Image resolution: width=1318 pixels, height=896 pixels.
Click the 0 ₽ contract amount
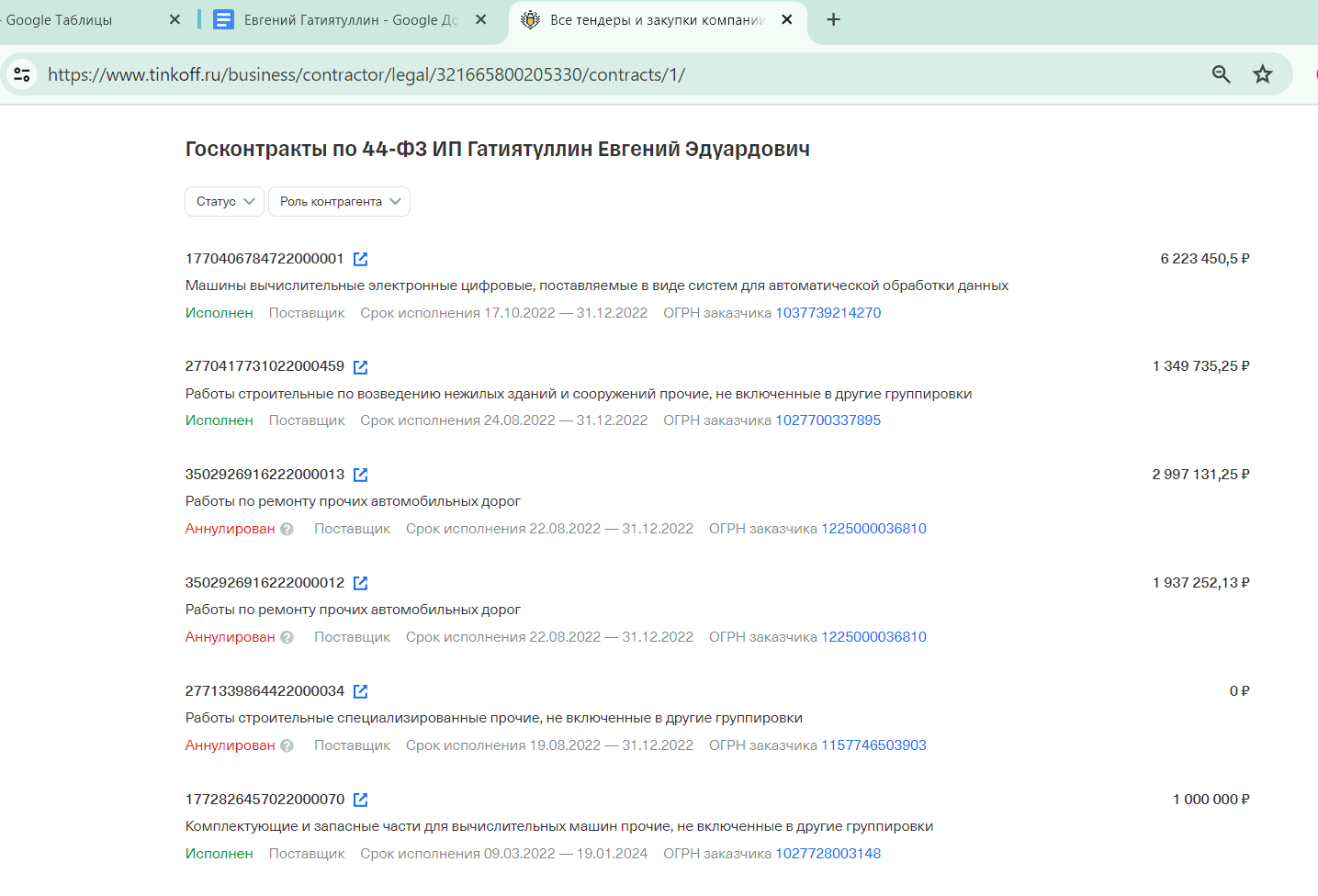click(1240, 691)
